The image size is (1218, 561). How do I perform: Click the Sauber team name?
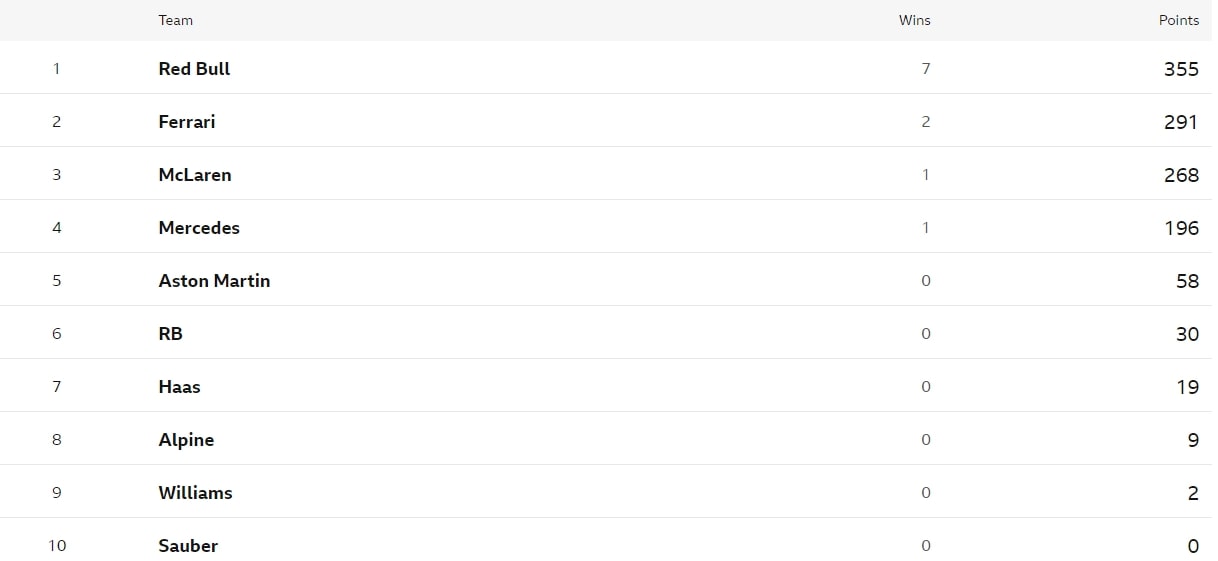188,546
